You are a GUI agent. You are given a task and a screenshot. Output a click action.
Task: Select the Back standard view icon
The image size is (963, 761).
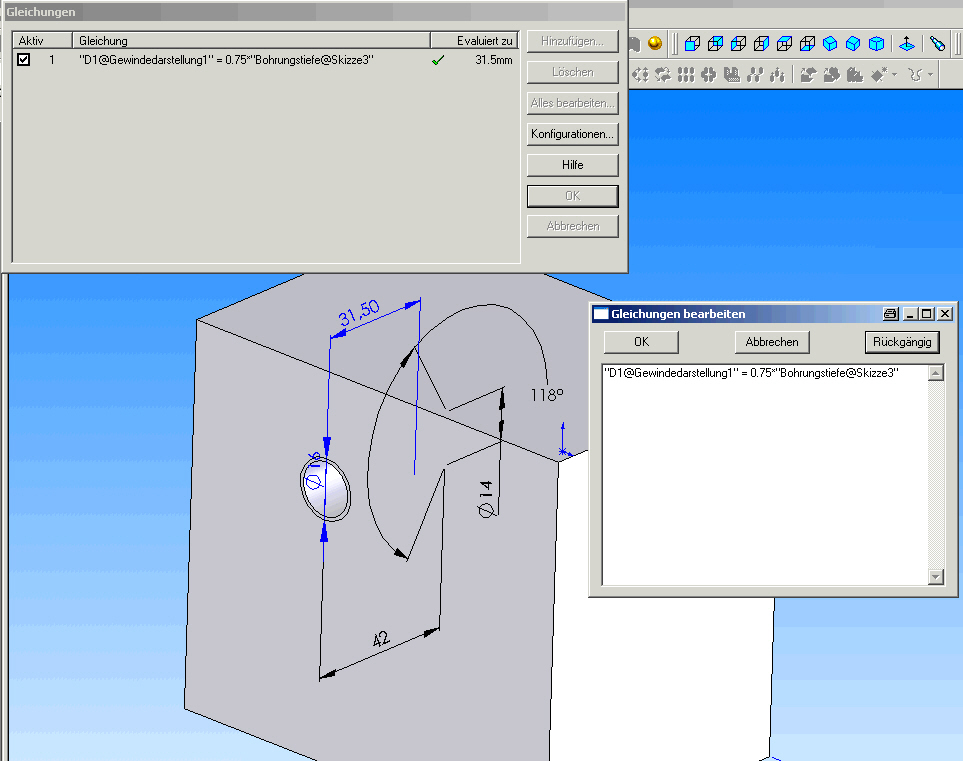point(715,44)
